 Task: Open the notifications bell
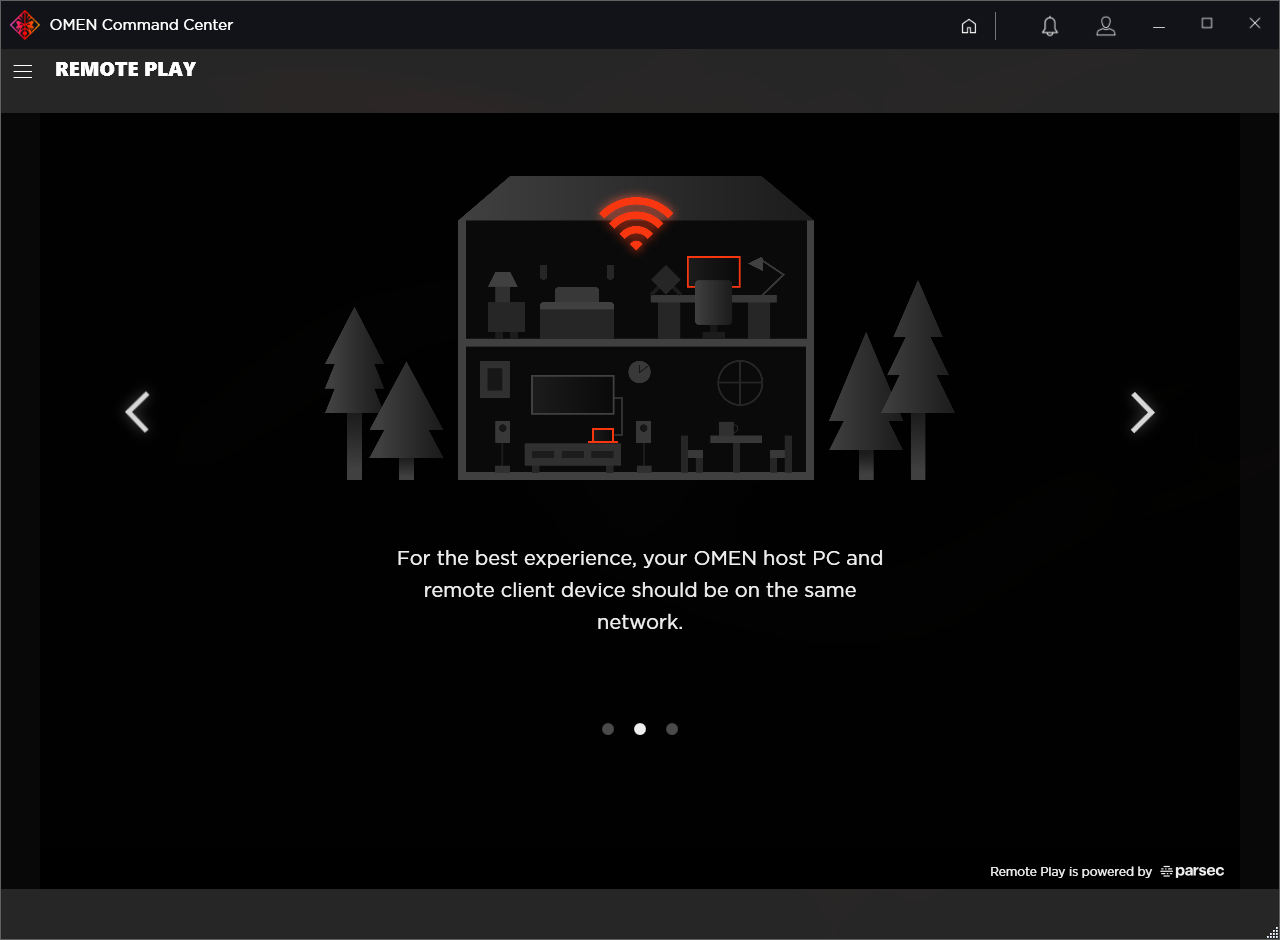1049,26
